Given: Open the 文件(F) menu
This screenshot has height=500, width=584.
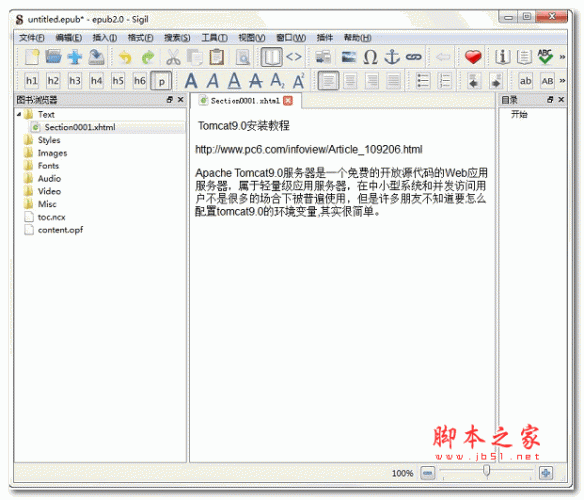Looking at the screenshot, I should click(32, 38).
